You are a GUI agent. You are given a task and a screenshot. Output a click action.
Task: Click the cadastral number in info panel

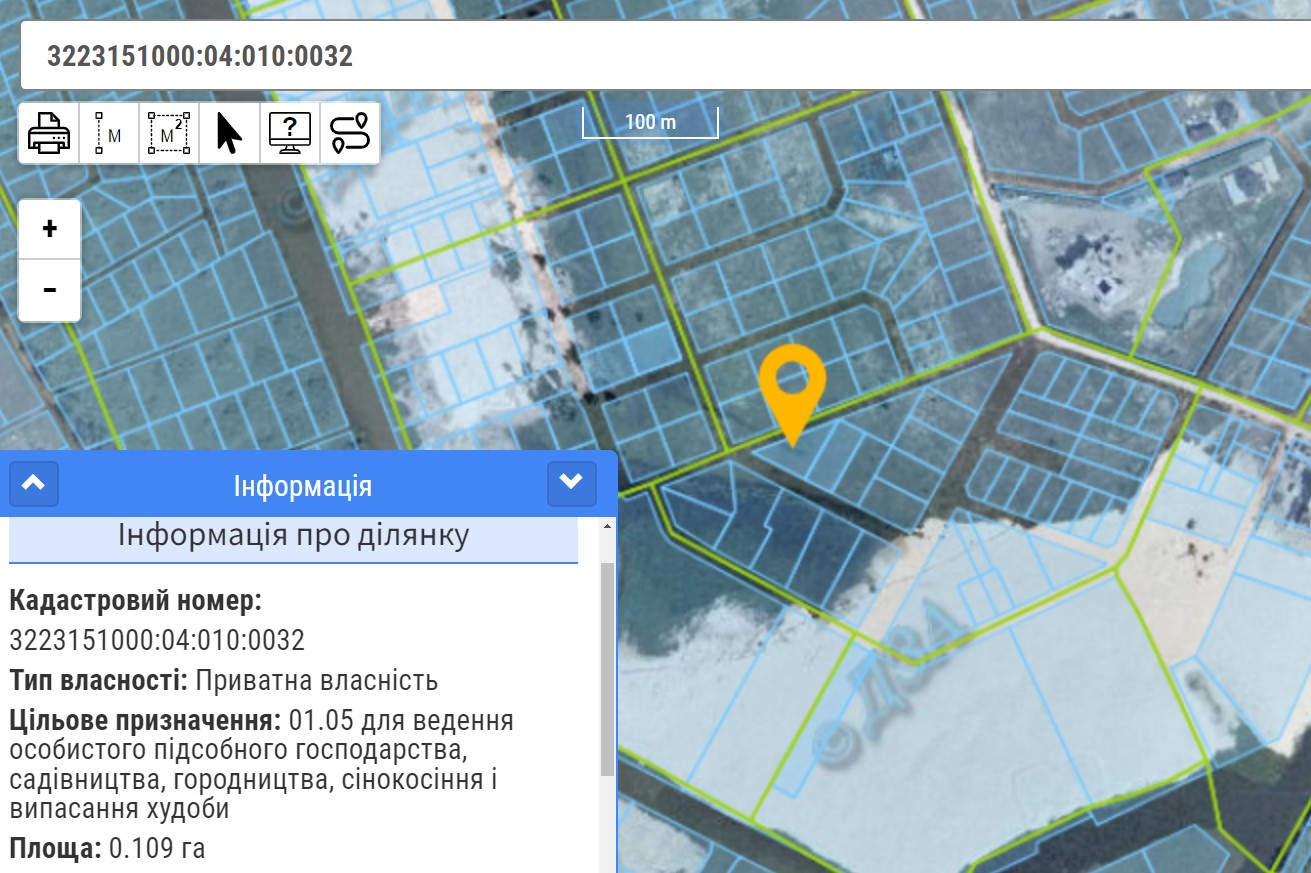[x=157, y=640]
